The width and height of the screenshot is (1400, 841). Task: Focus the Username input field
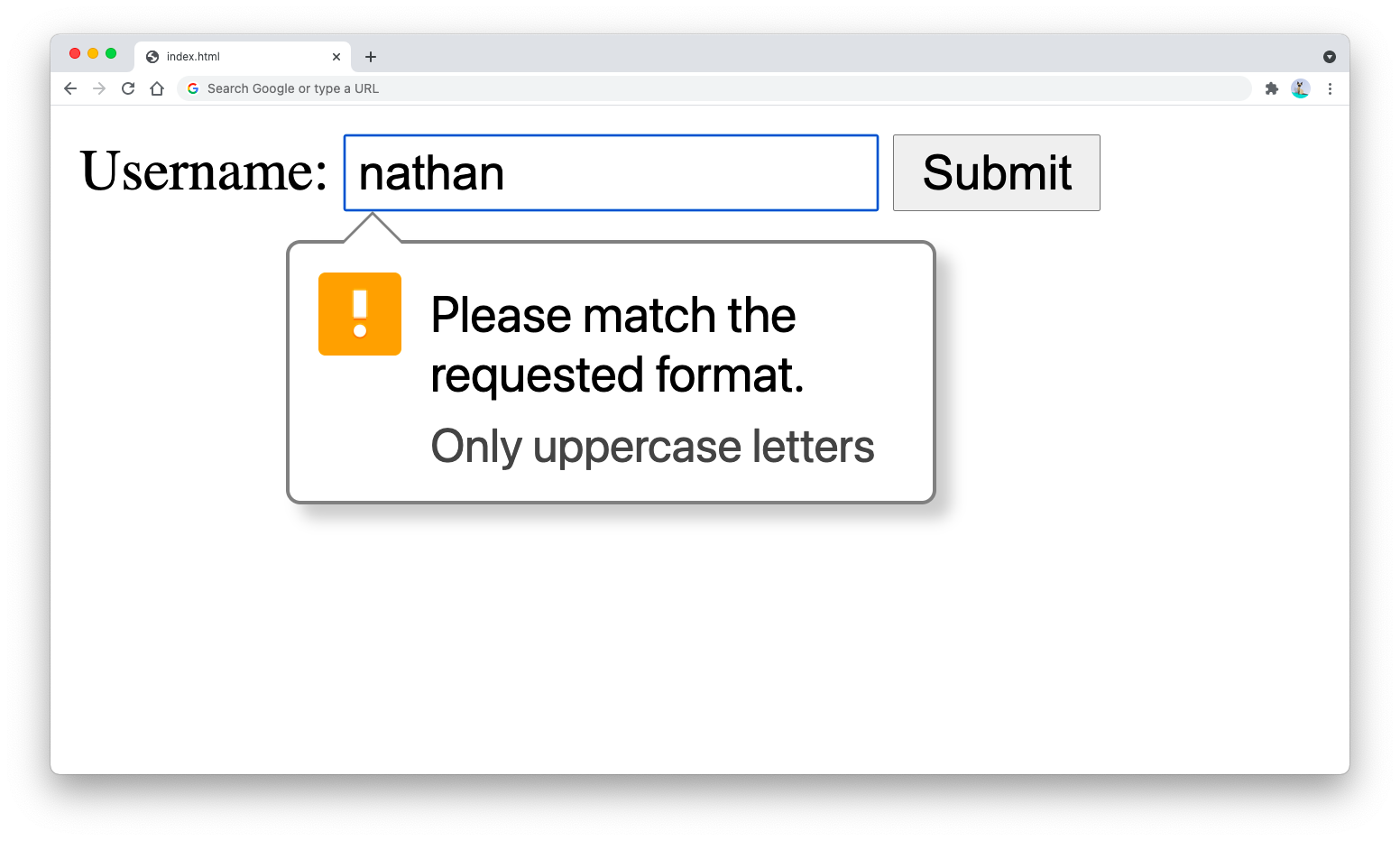click(611, 172)
